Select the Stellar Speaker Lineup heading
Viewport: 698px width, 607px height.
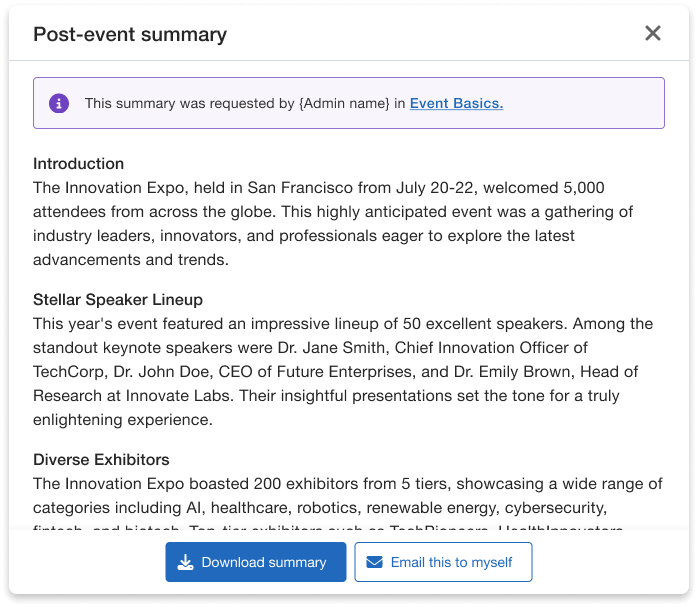[118, 300]
